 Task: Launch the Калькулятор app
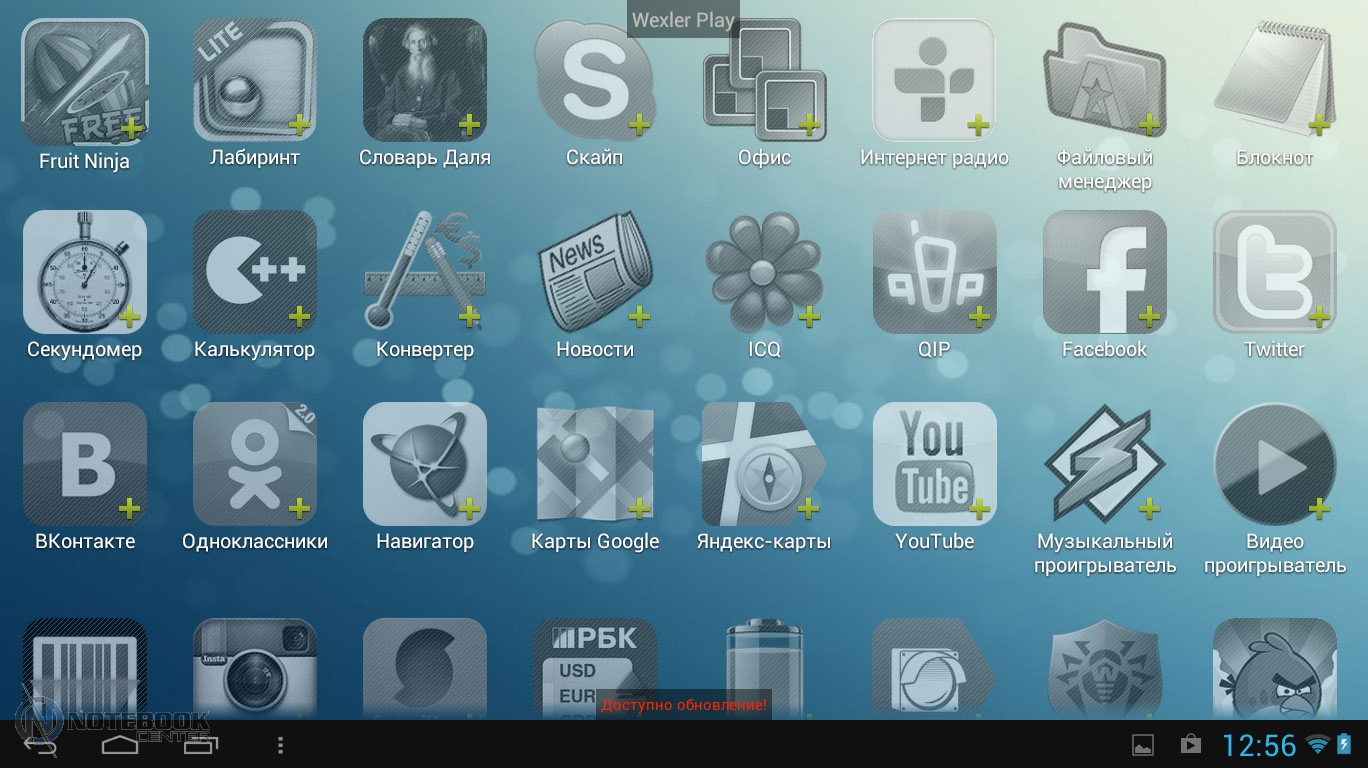click(255, 272)
